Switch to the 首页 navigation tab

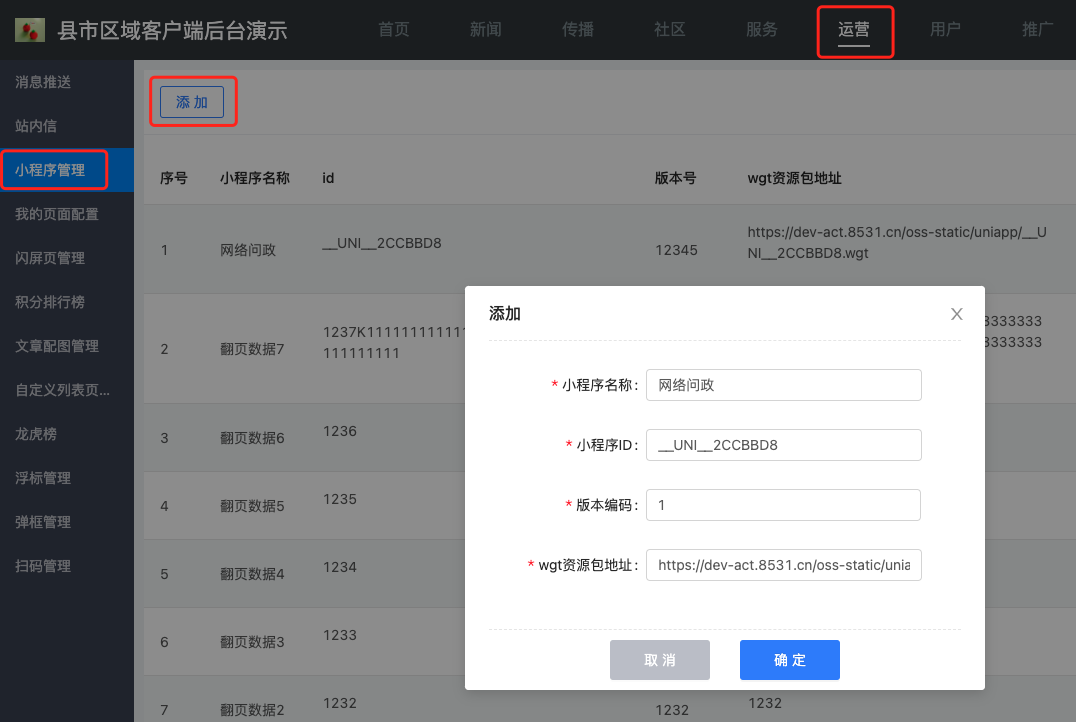(394, 30)
